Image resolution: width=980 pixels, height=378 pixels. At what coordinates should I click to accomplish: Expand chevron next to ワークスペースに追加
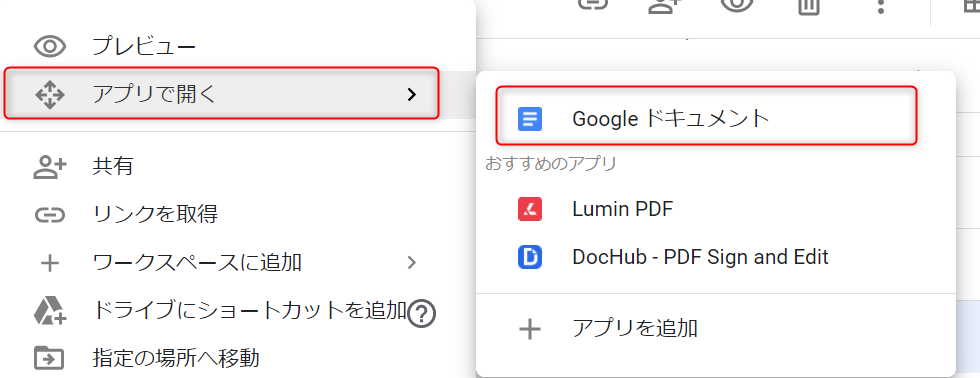tap(411, 262)
